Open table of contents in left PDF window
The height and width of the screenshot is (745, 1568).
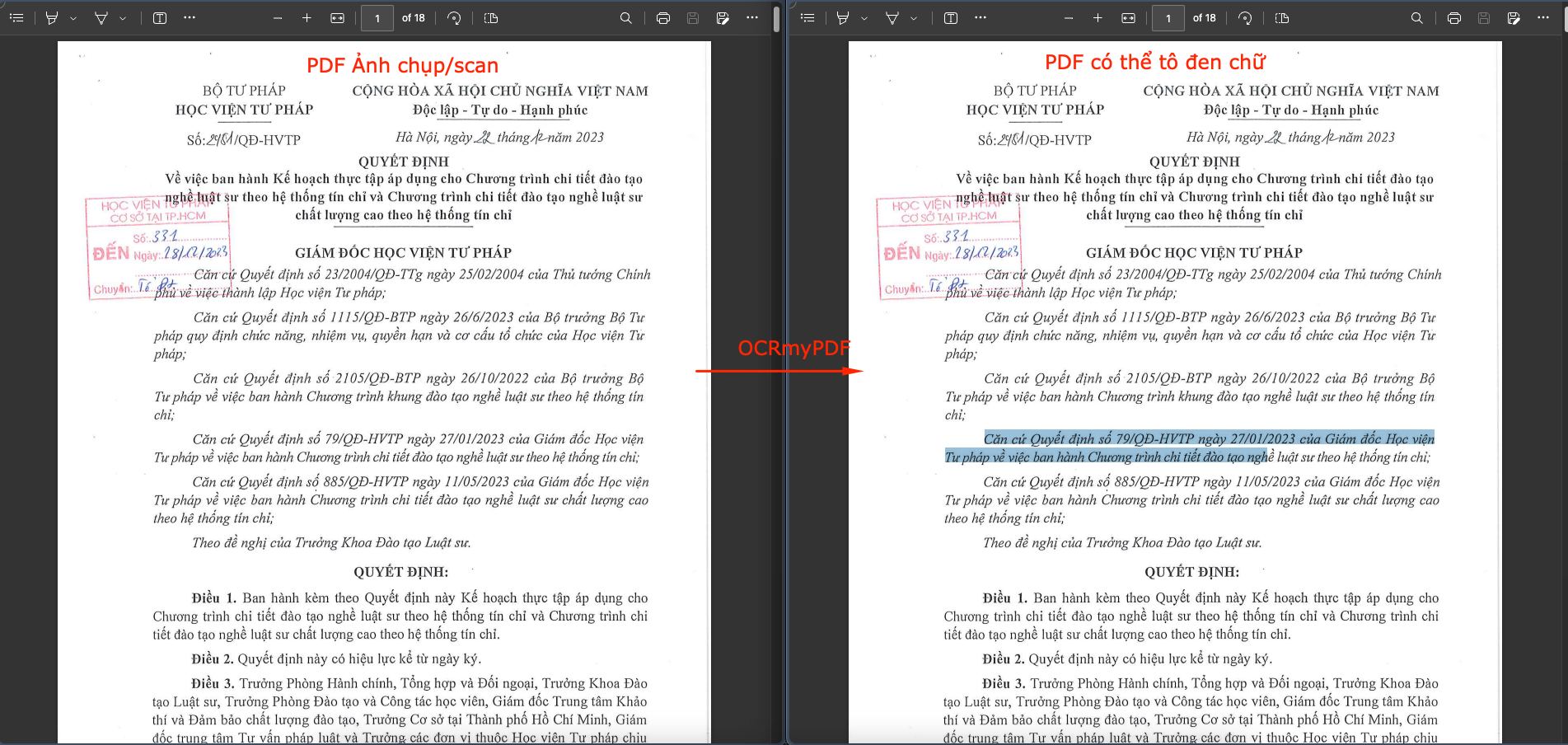[16, 17]
